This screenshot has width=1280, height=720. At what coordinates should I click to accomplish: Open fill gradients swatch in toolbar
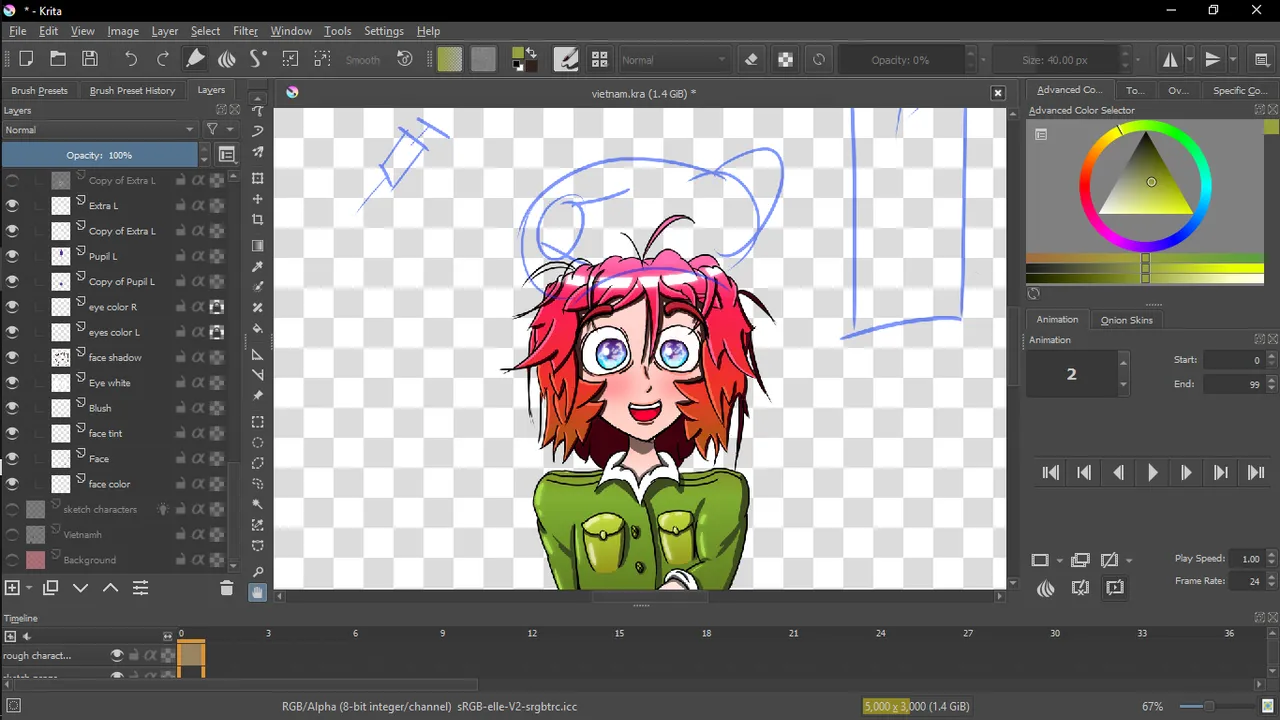450,59
